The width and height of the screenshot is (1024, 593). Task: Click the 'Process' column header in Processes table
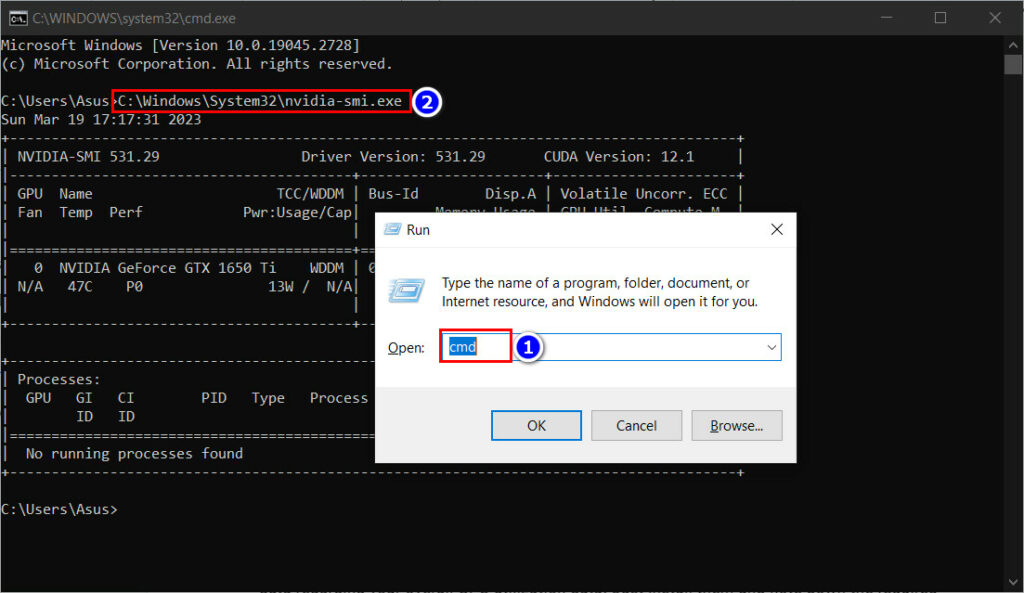tap(339, 398)
